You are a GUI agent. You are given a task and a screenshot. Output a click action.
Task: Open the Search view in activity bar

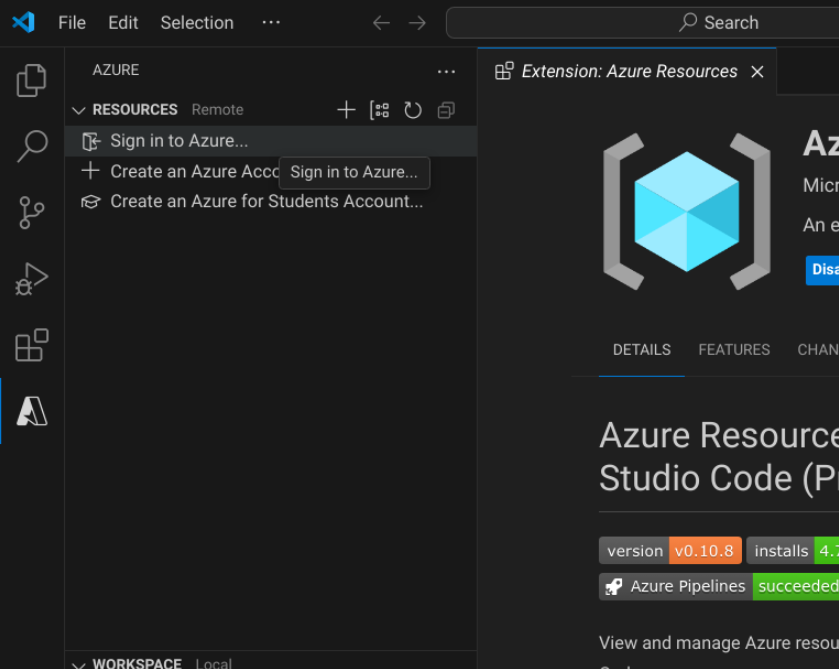click(32, 146)
